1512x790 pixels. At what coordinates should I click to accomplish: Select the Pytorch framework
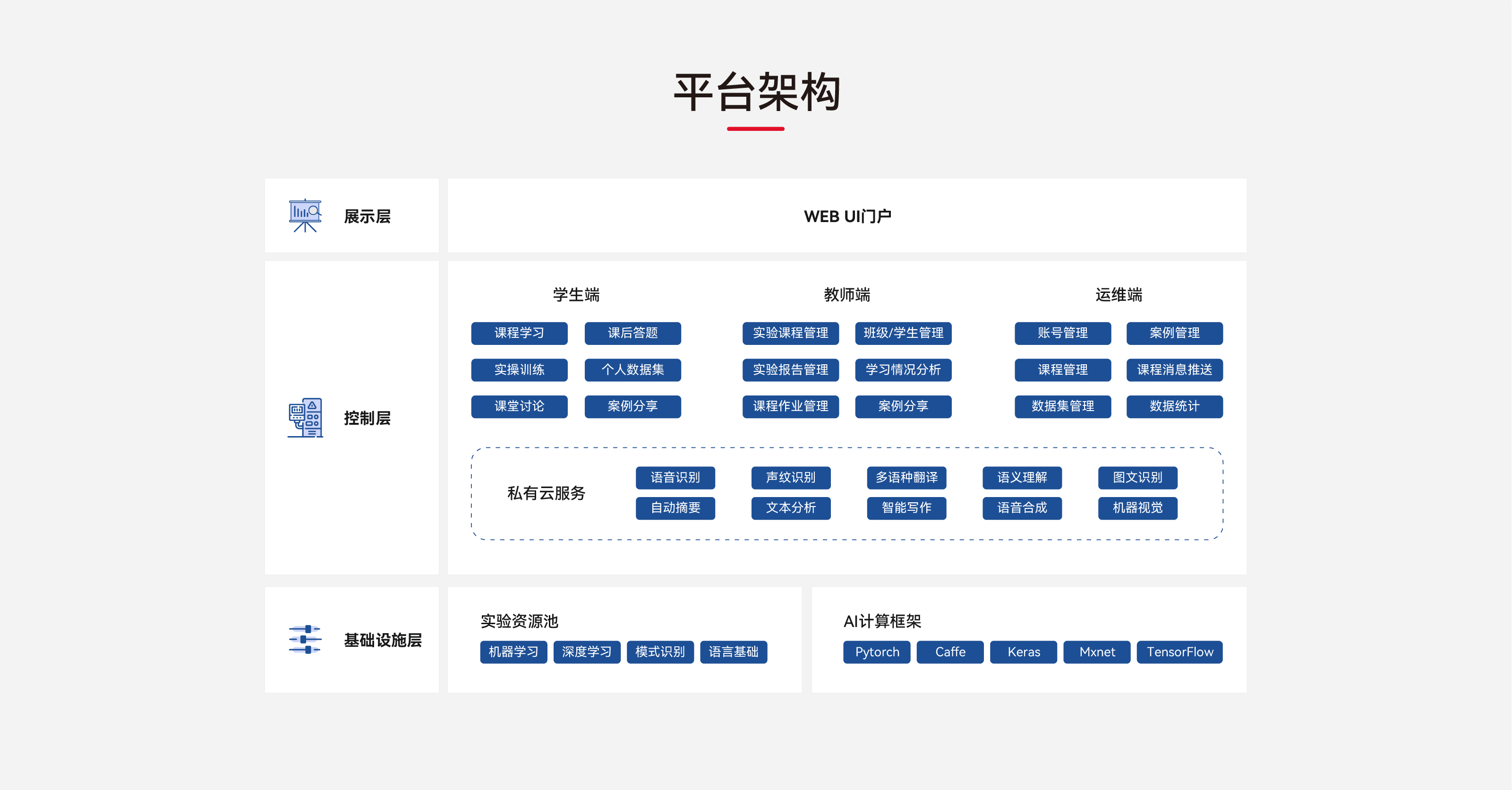pyautogui.click(x=877, y=652)
